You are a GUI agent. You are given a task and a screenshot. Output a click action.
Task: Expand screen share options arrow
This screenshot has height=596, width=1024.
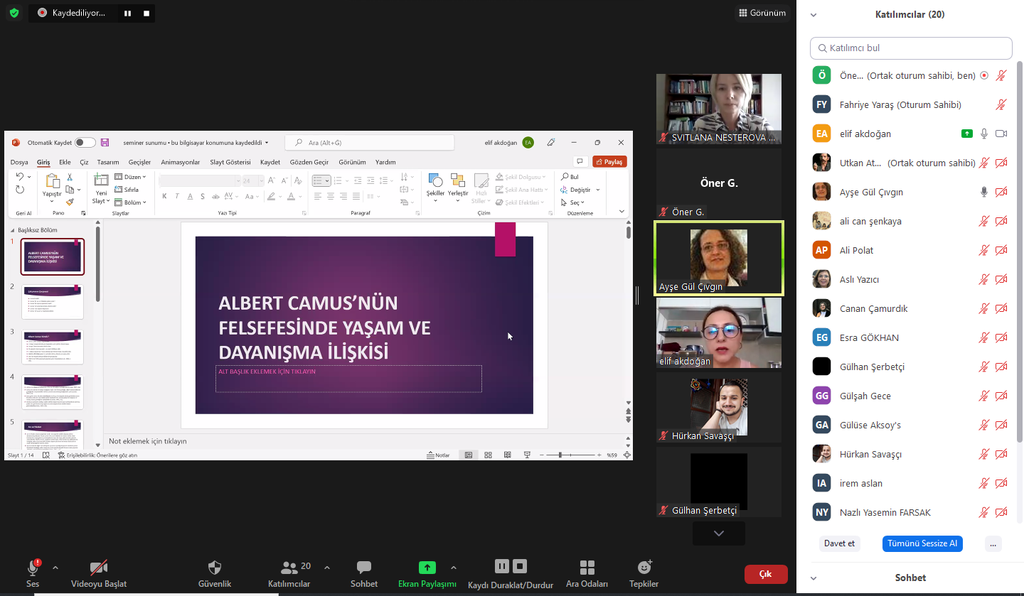point(454,568)
